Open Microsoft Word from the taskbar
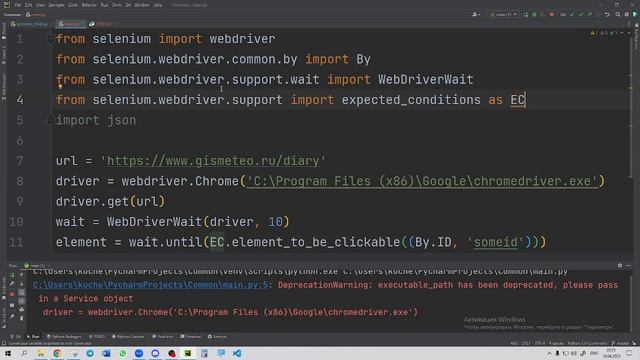This screenshot has width=640, height=360. click(106, 353)
